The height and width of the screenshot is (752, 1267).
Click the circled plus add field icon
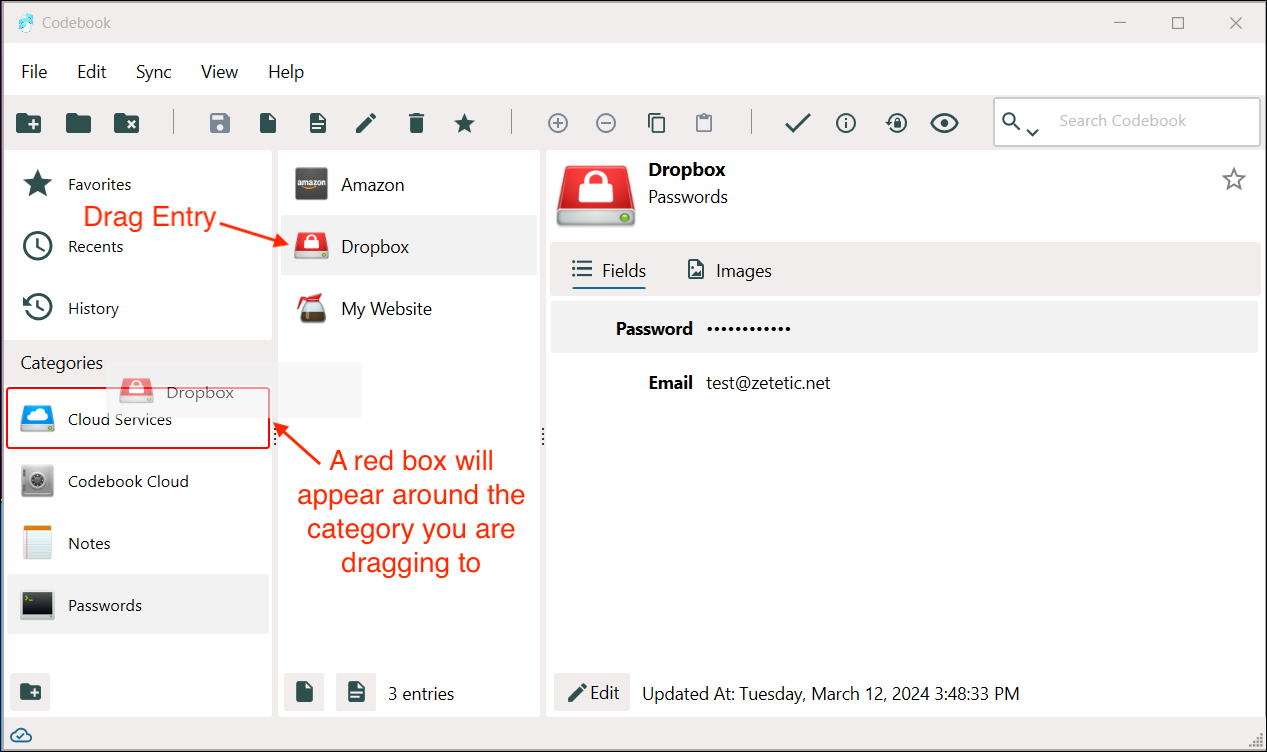(558, 123)
